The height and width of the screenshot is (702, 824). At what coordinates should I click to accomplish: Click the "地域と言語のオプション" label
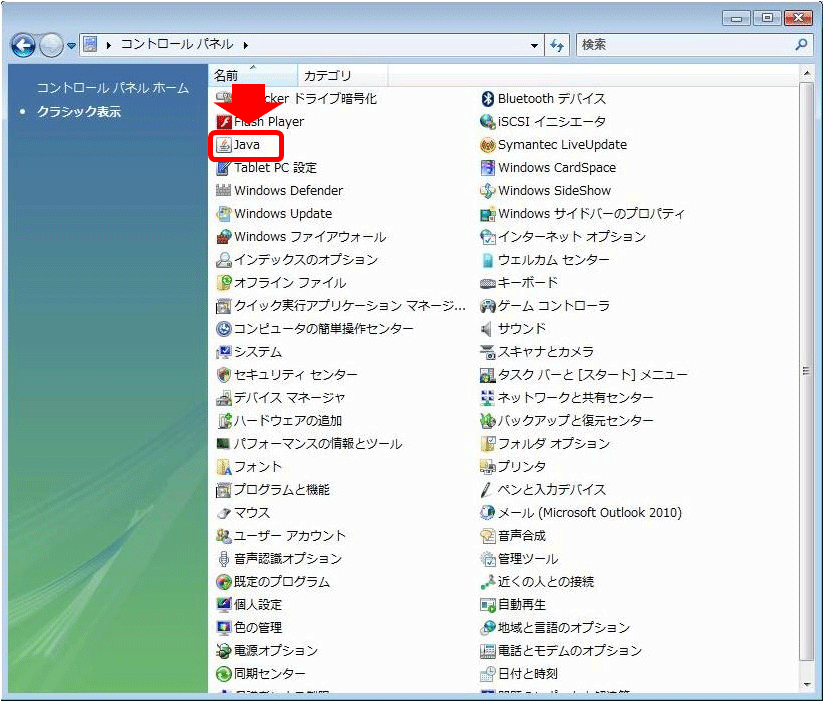click(x=564, y=628)
